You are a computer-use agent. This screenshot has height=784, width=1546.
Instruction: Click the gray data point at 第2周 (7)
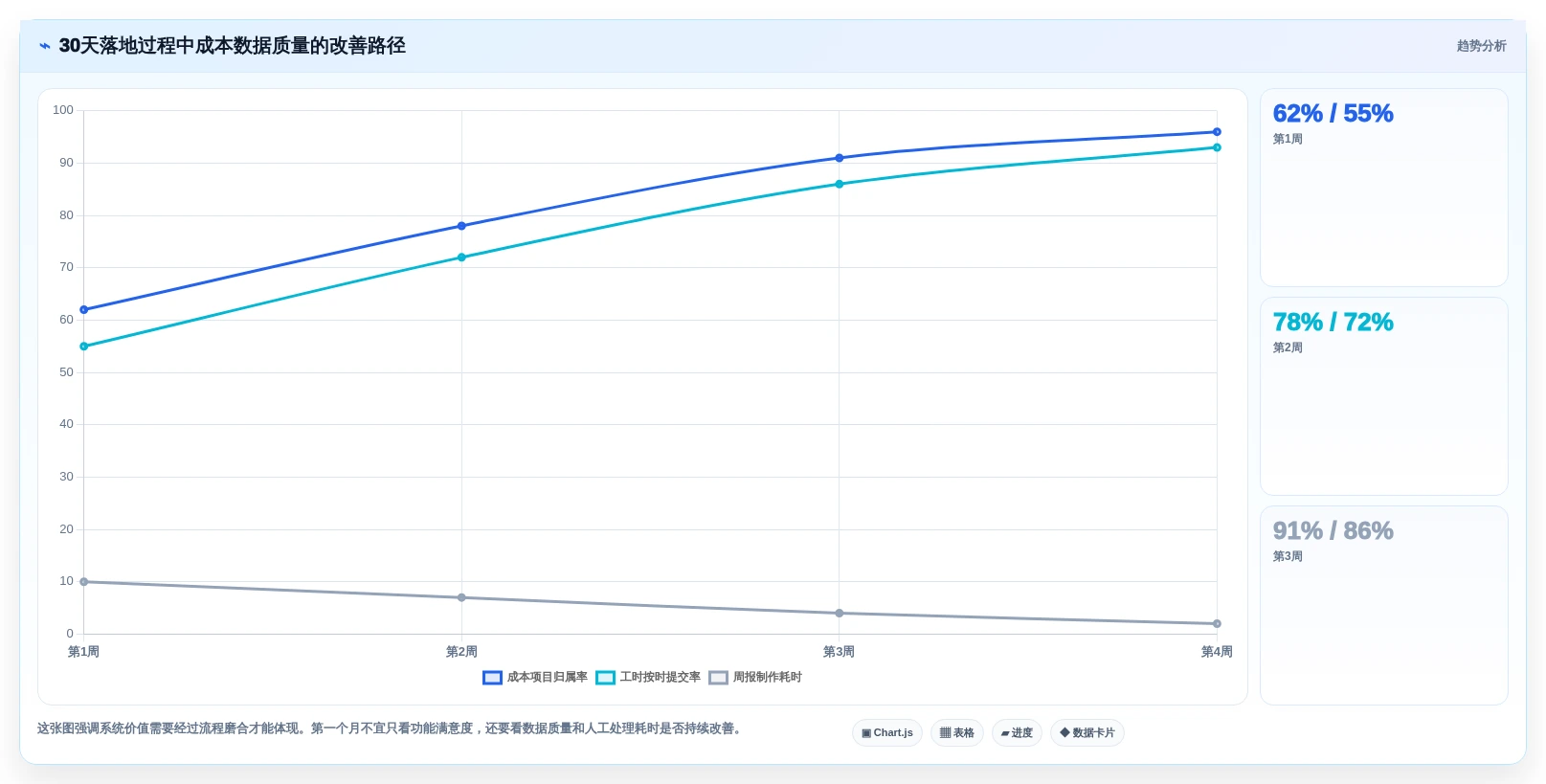pos(461,597)
